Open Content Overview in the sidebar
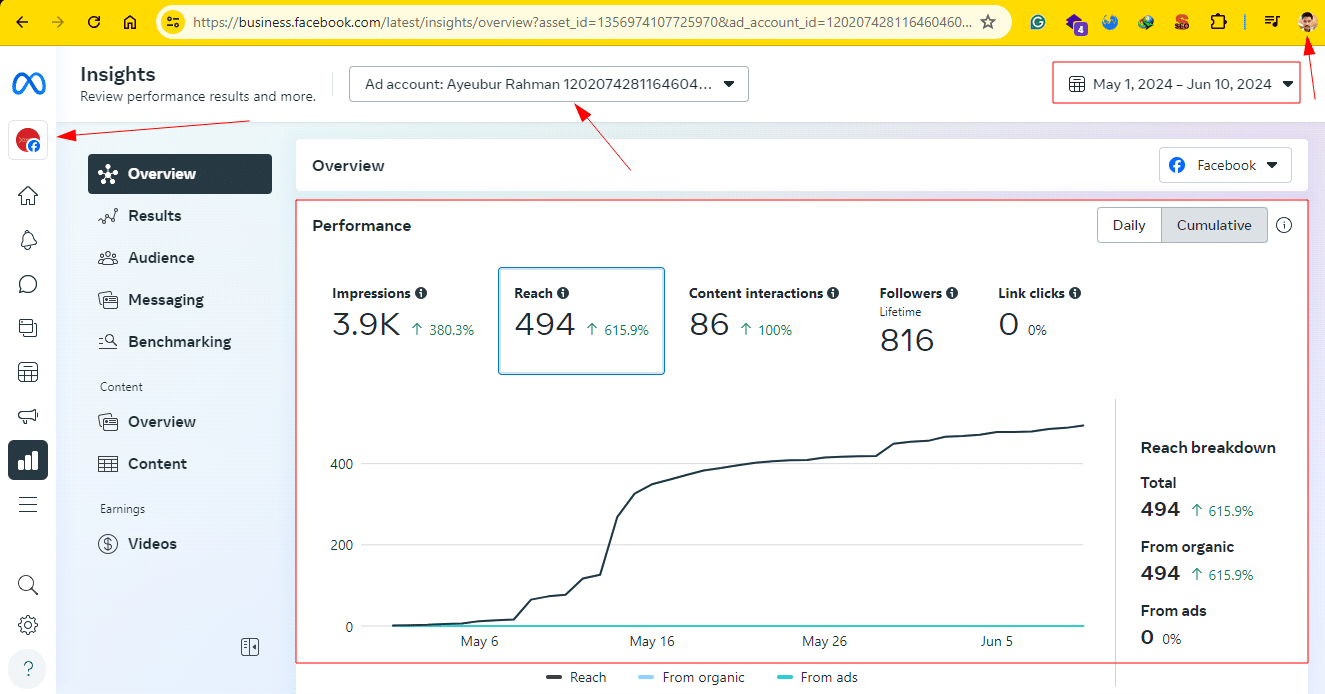1325x694 pixels. (x=180, y=422)
